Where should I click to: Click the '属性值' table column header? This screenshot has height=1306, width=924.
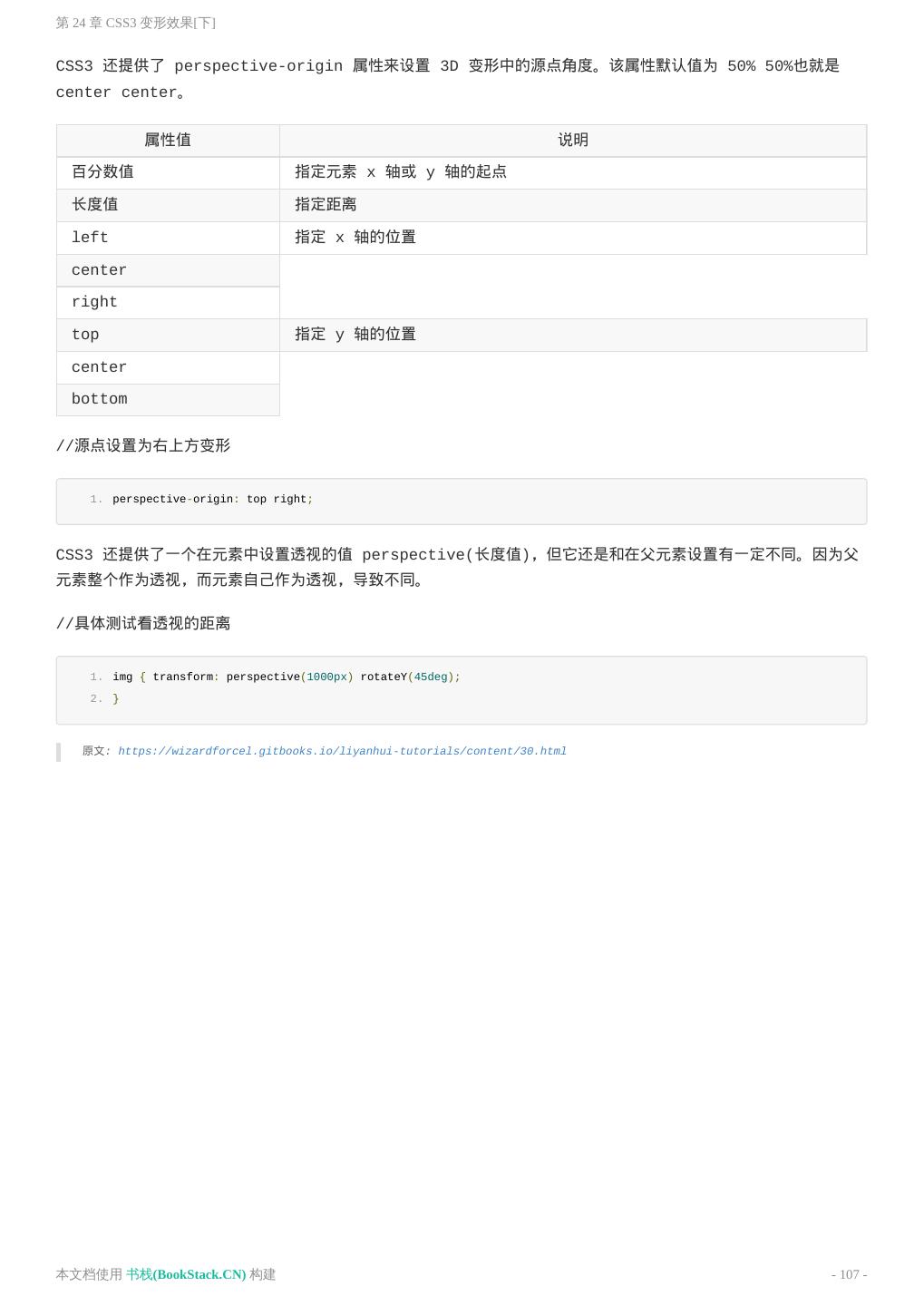(x=168, y=141)
